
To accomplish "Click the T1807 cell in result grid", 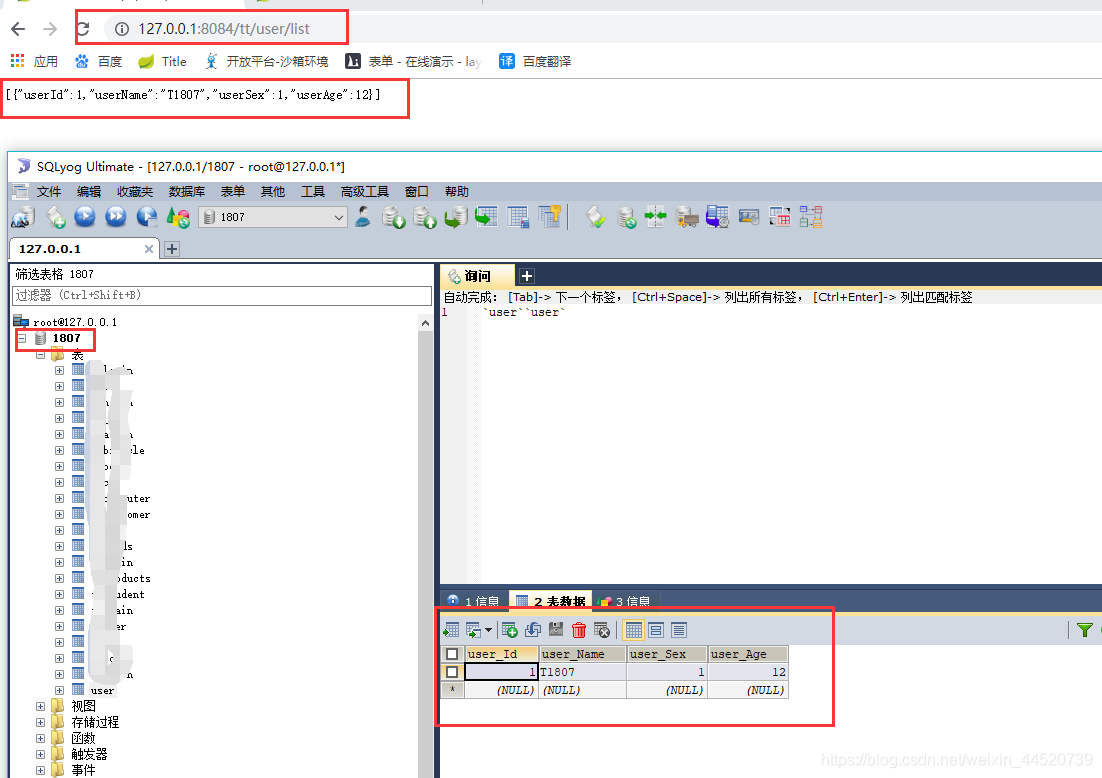I will click(582, 673).
